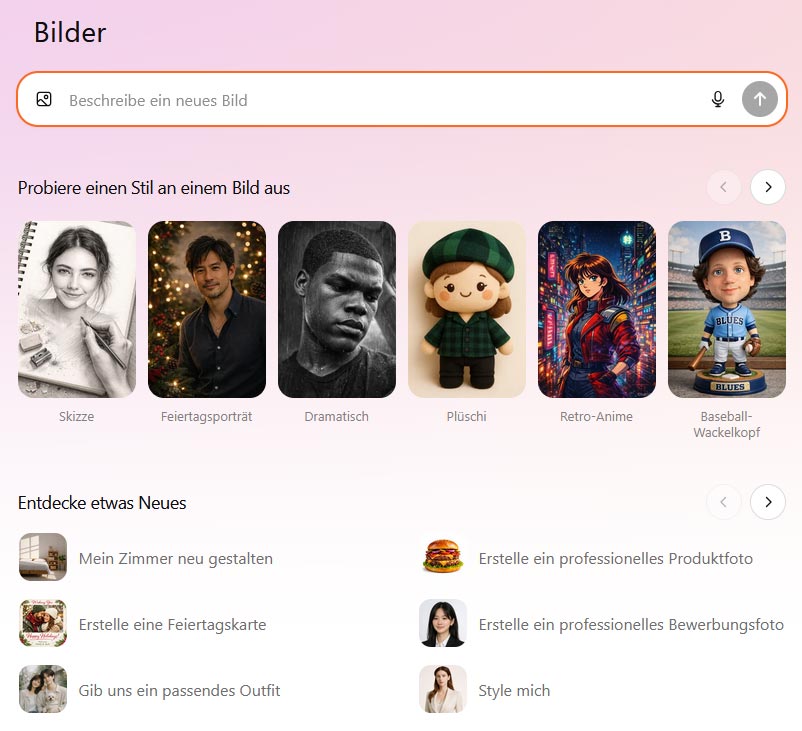Click the left arrow of the Entdecke carousel
The image size is (802, 731).
point(724,502)
